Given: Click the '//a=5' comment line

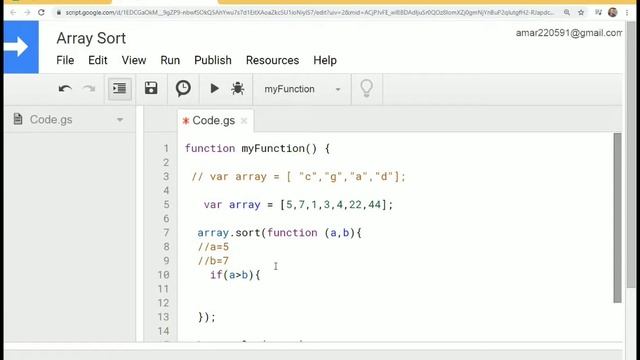Looking at the screenshot, I should click(213, 247).
